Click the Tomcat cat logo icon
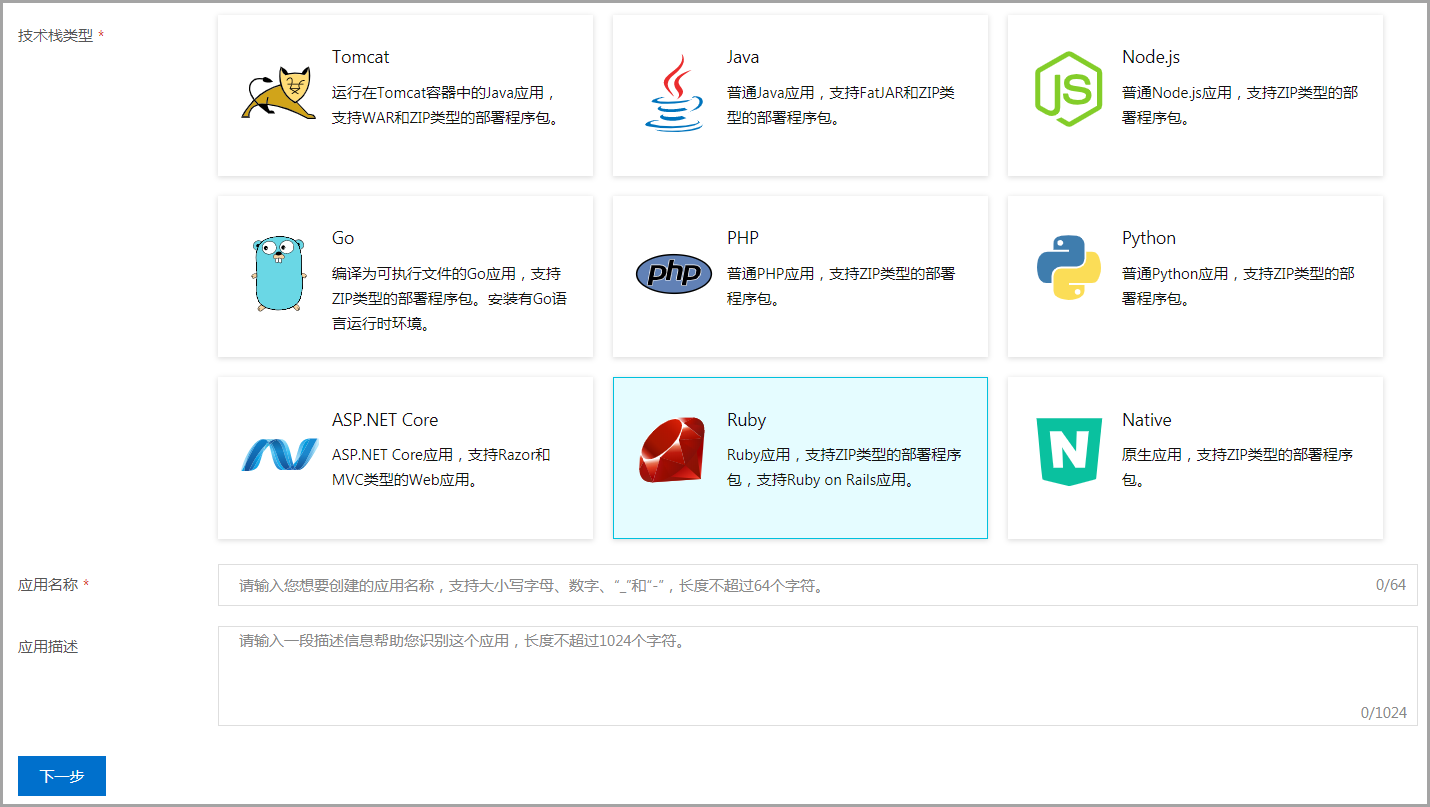Image resolution: width=1430 pixels, height=807 pixels. pos(278,94)
